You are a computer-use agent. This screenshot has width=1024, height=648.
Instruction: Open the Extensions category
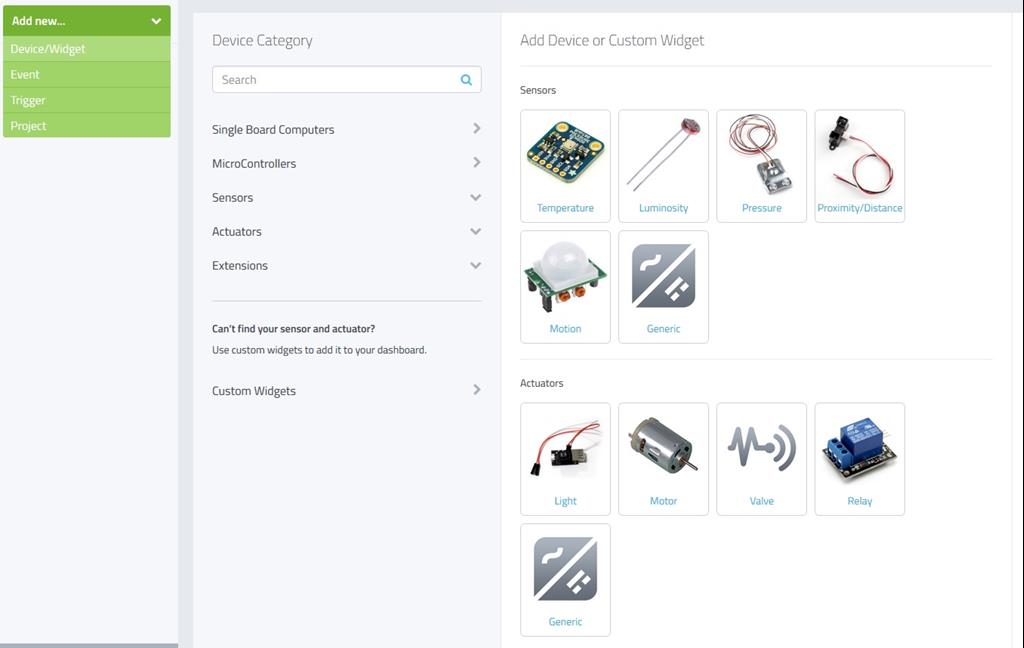coord(346,265)
